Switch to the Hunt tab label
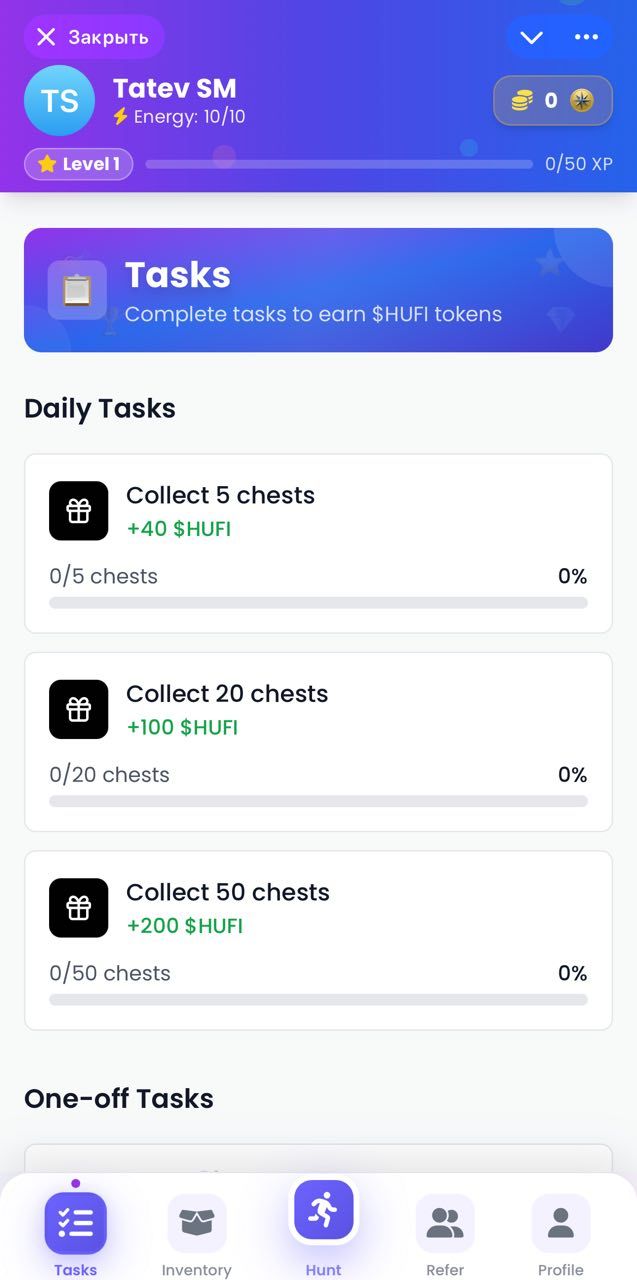The height and width of the screenshot is (1280, 637). pyautogui.click(x=322, y=1268)
